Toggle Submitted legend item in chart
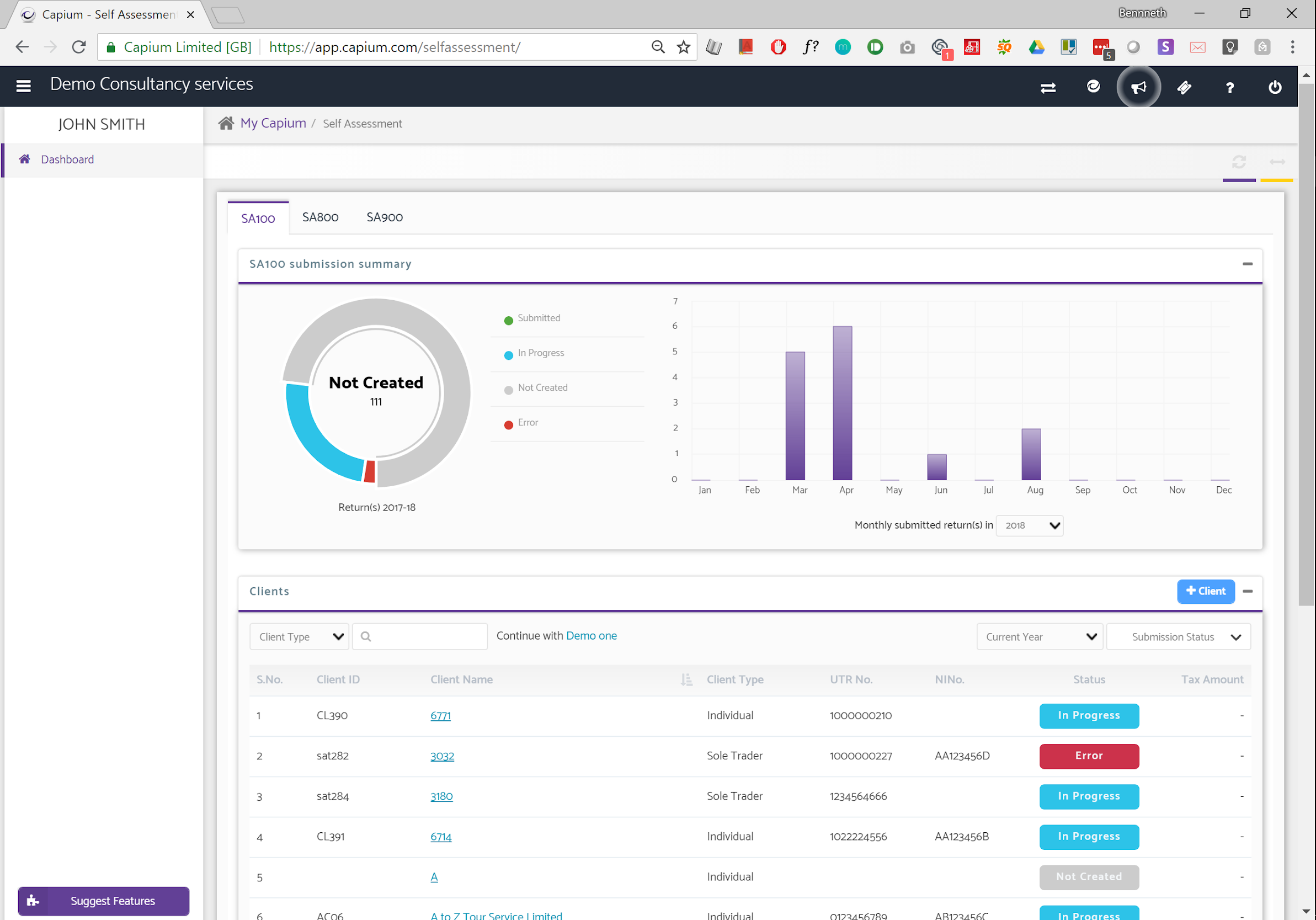Image resolution: width=1316 pixels, height=920 pixels. tap(538, 318)
